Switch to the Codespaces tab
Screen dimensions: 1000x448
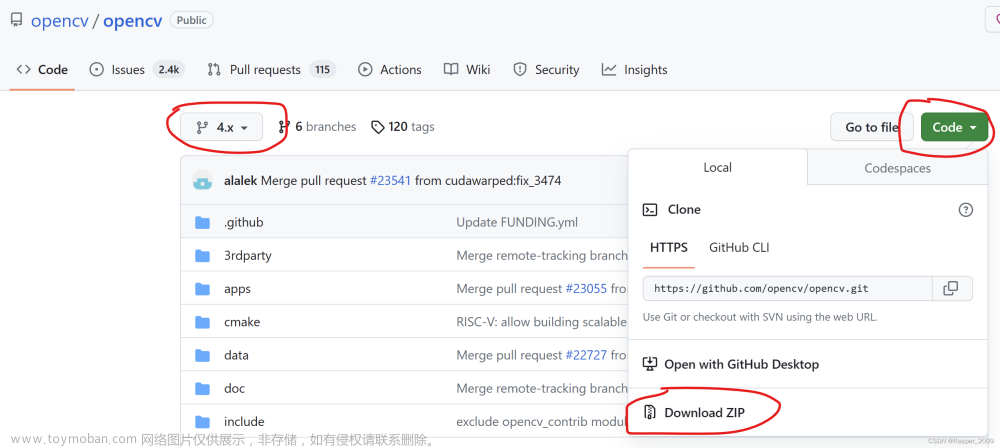[897, 168]
